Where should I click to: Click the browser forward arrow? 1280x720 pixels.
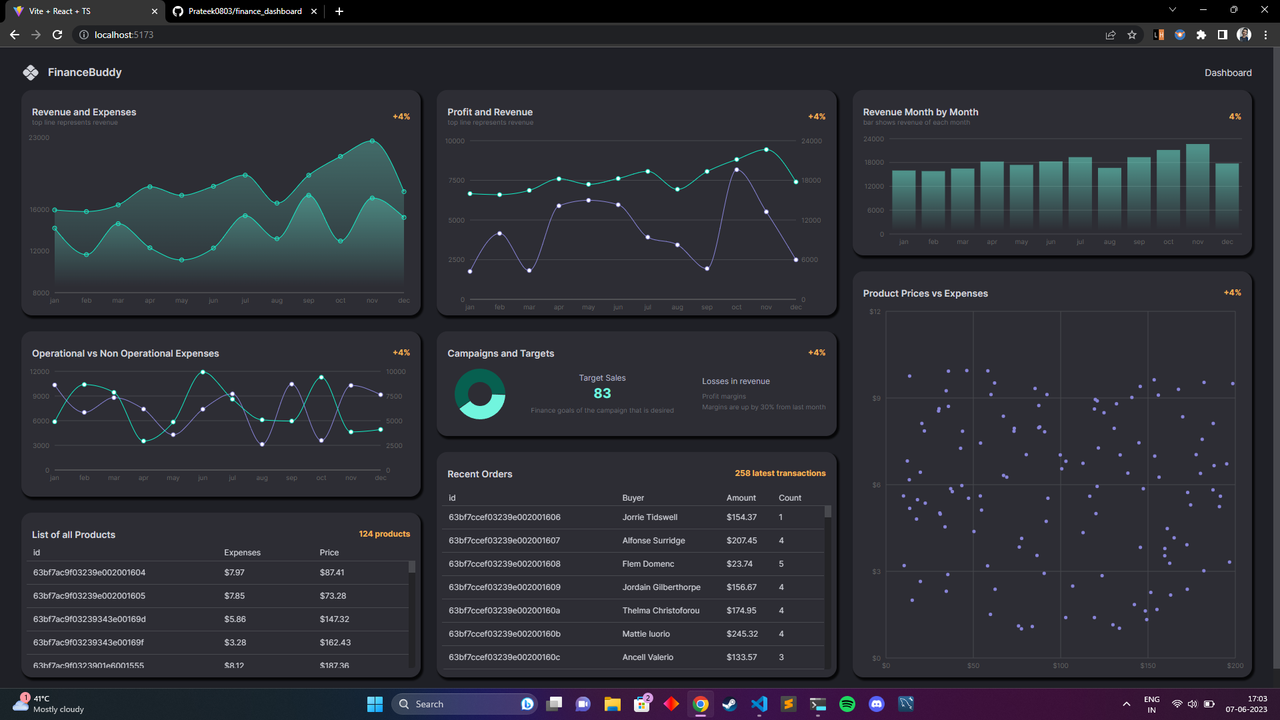(x=36, y=35)
